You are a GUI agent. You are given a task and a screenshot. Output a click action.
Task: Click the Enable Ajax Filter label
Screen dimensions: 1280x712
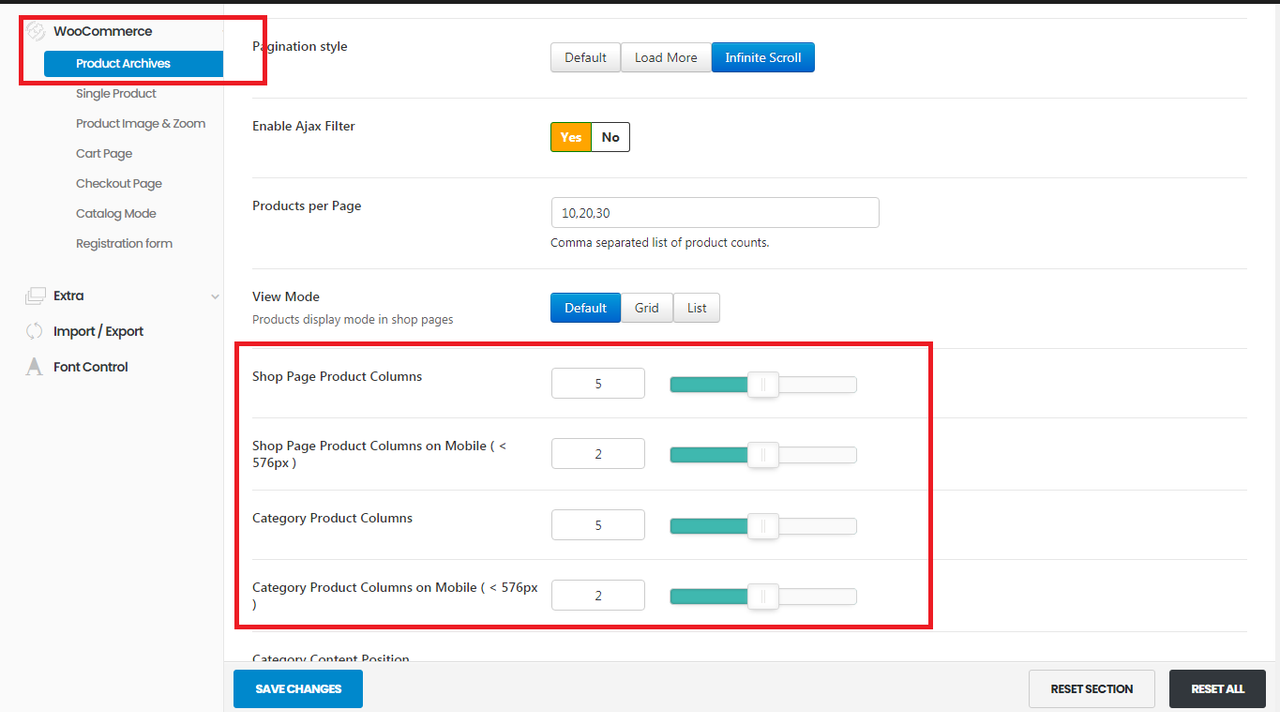[x=303, y=126]
